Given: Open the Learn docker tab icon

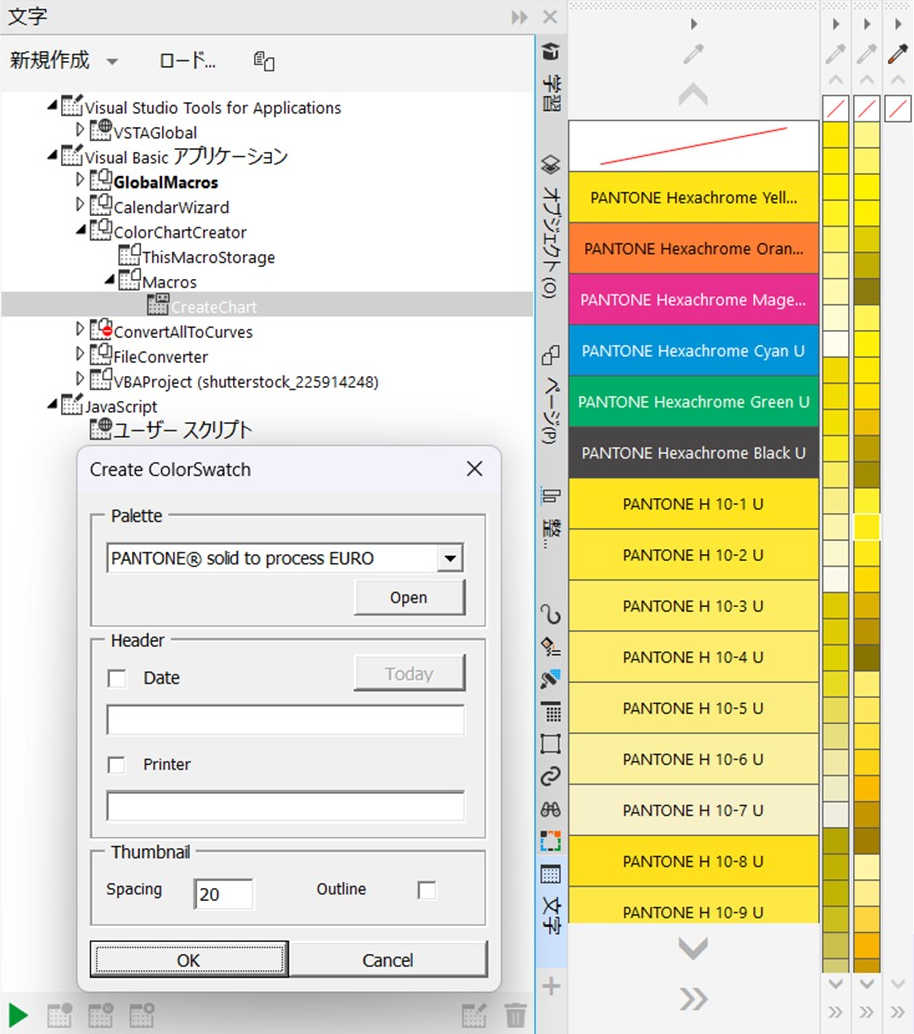Looking at the screenshot, I should pyautogui.click(x=551, y=51).
